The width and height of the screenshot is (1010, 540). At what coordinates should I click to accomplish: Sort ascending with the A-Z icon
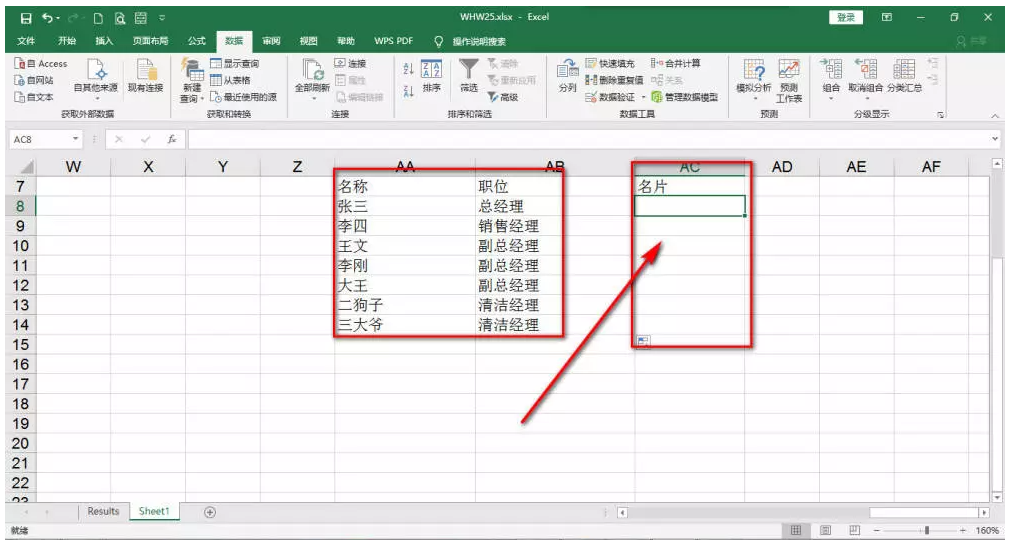pyautogui.click(x=408, y=68)
